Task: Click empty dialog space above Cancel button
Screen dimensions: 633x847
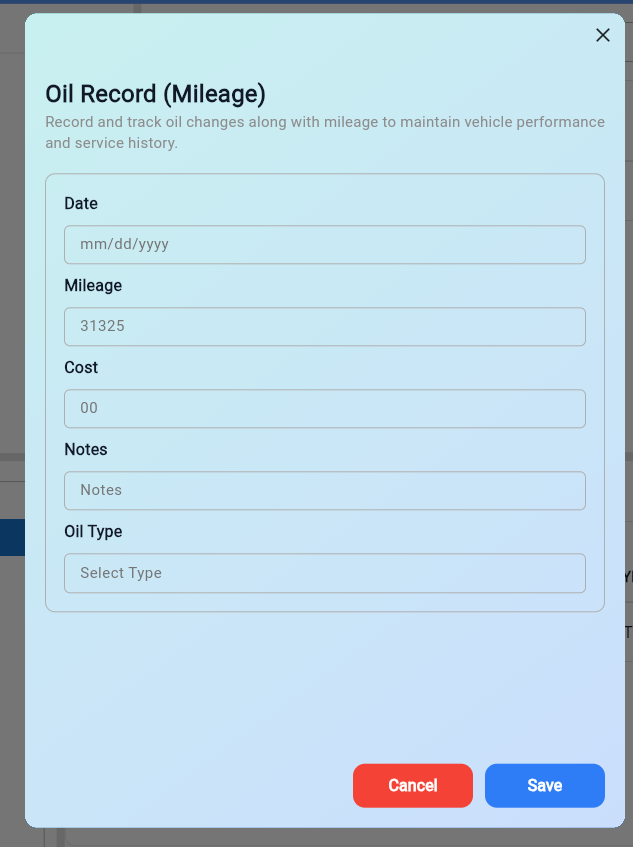Action: pyautogui.click(x=324, y=690)
